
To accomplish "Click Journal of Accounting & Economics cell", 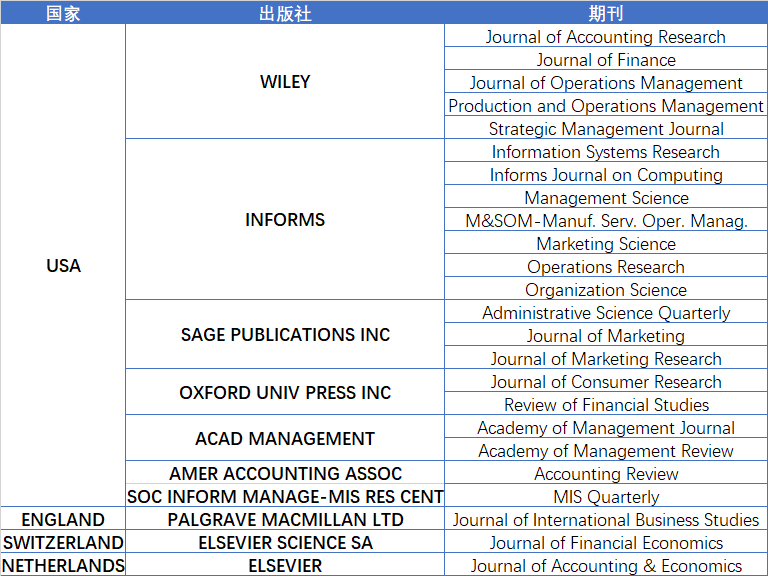I will click(606, 565).
